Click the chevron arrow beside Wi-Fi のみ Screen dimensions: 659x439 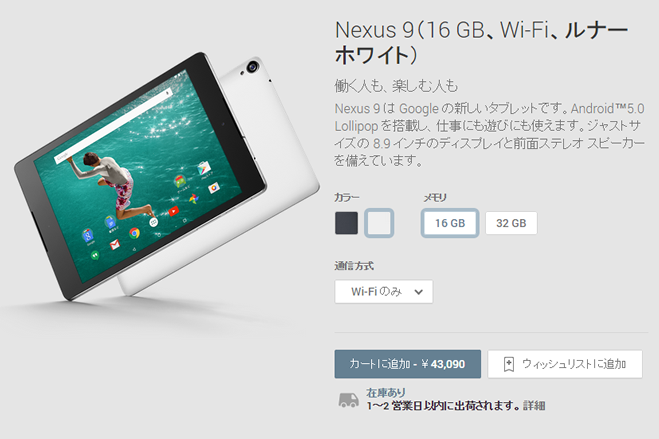[418, 292]
